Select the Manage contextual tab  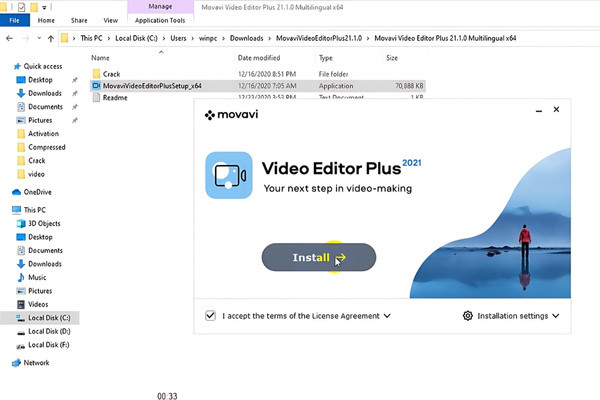pos(160,7)
